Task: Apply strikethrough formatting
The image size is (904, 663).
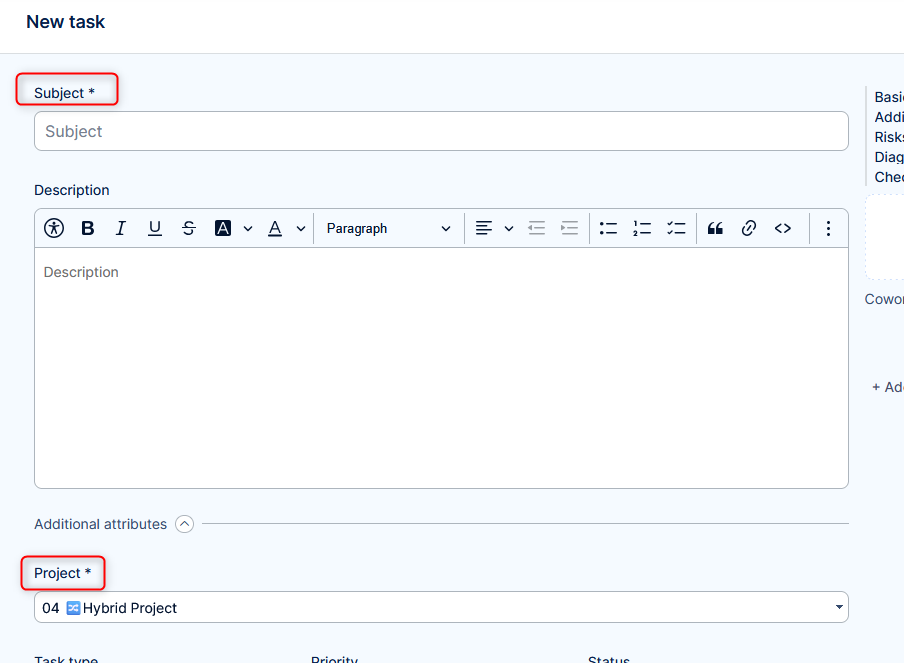Action: click(x=189, y=228)
